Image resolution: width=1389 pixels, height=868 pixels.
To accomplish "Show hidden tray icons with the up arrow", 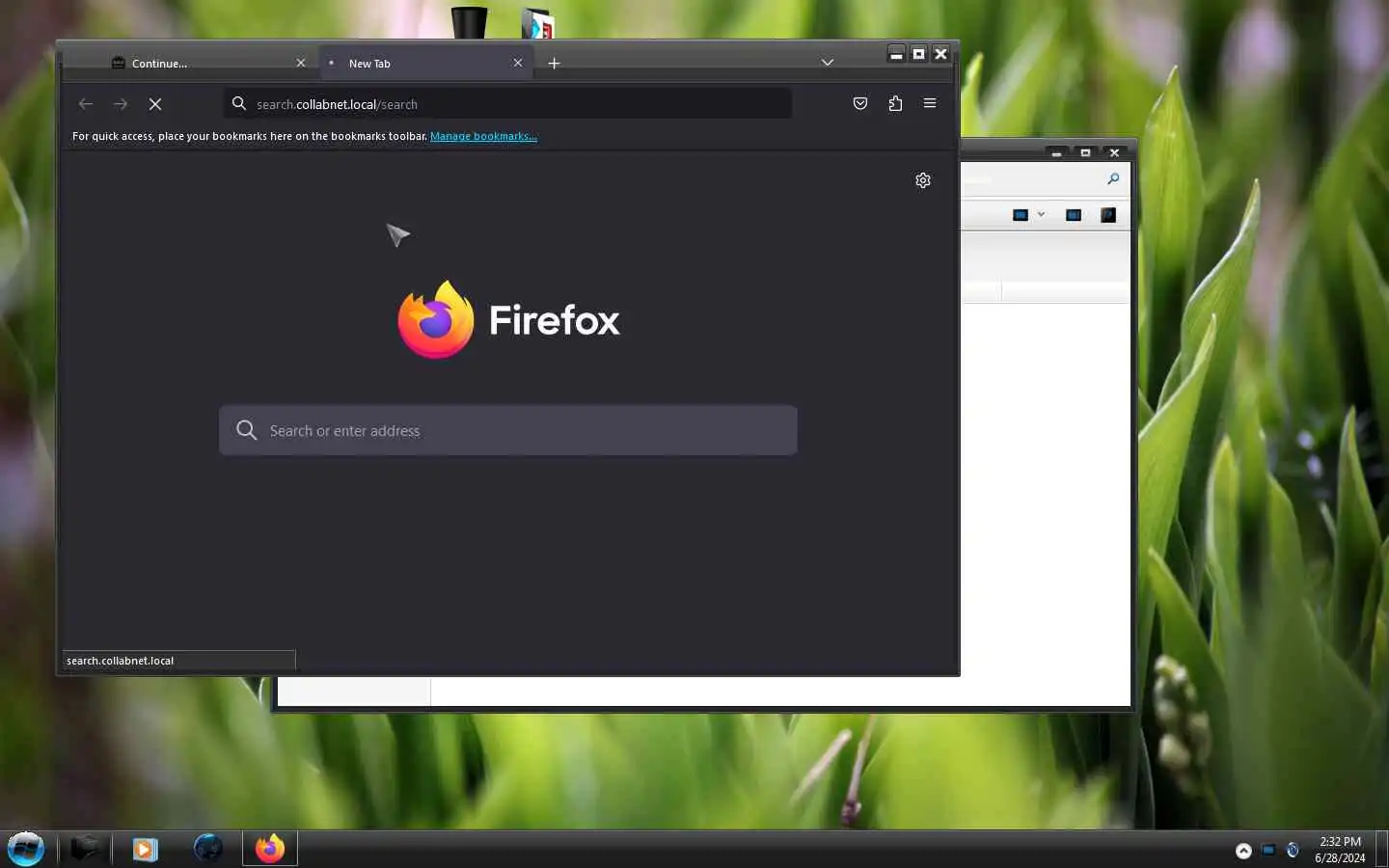I will pos(1243,850).
